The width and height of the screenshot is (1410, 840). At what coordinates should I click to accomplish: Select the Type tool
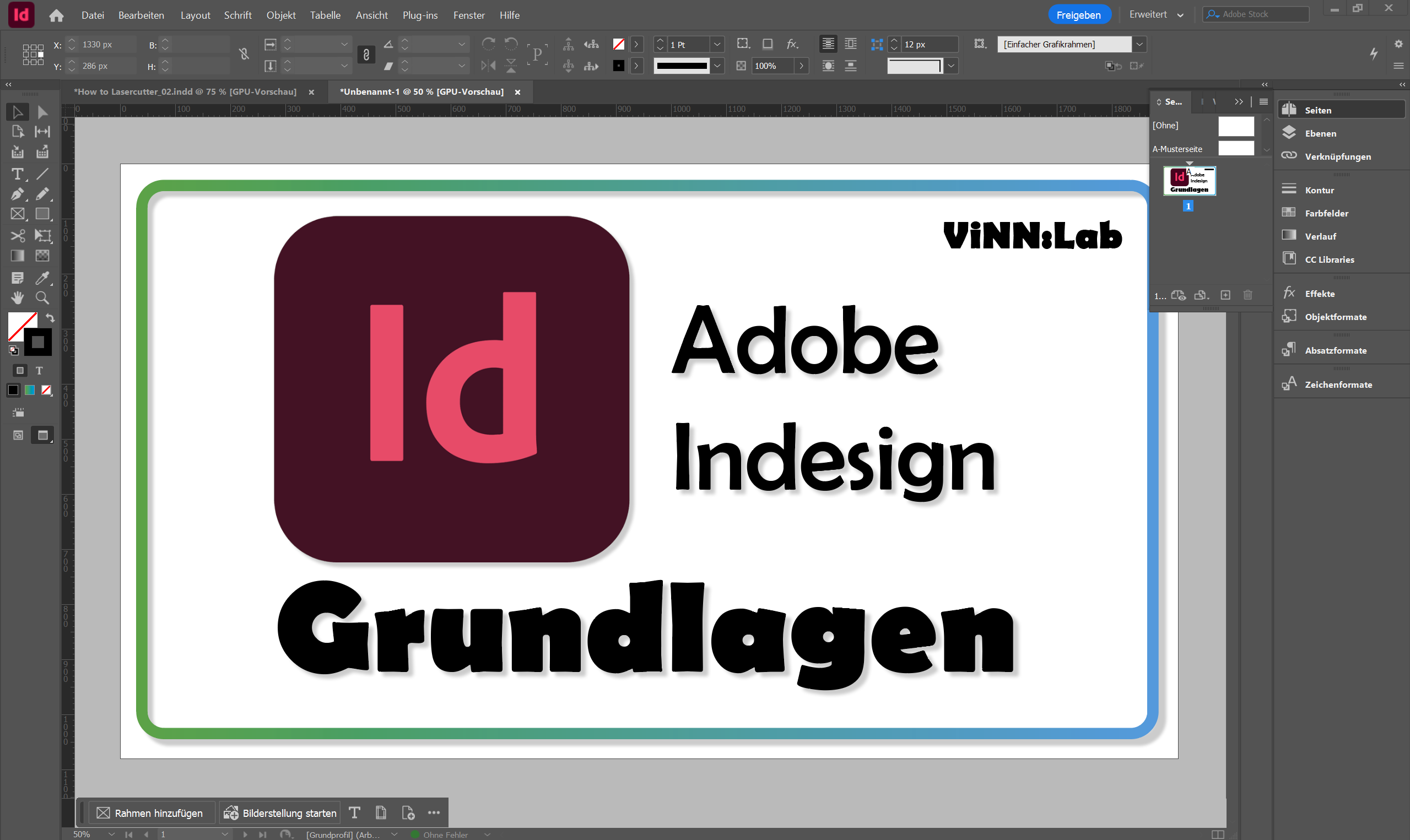point(18,174)
